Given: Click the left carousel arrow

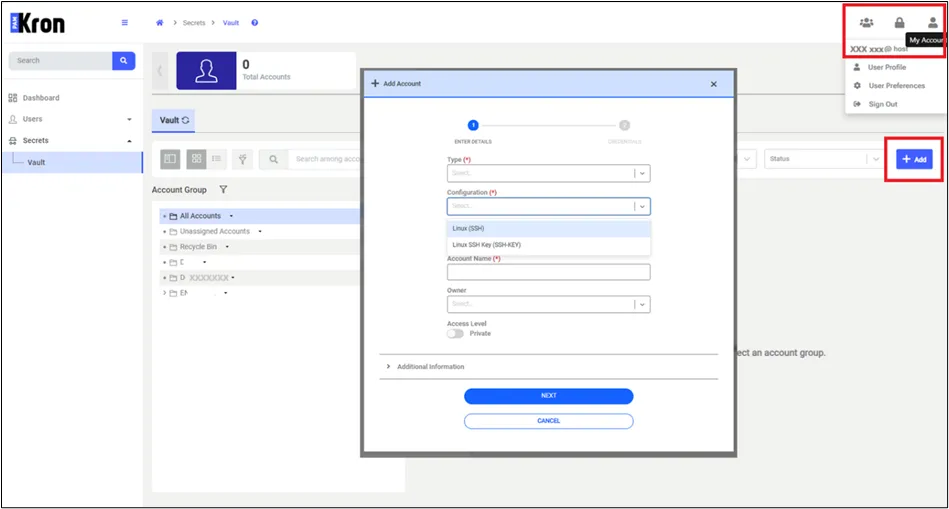Looking at the screenshot, I should pyautogui.click(x=160, y=71).
